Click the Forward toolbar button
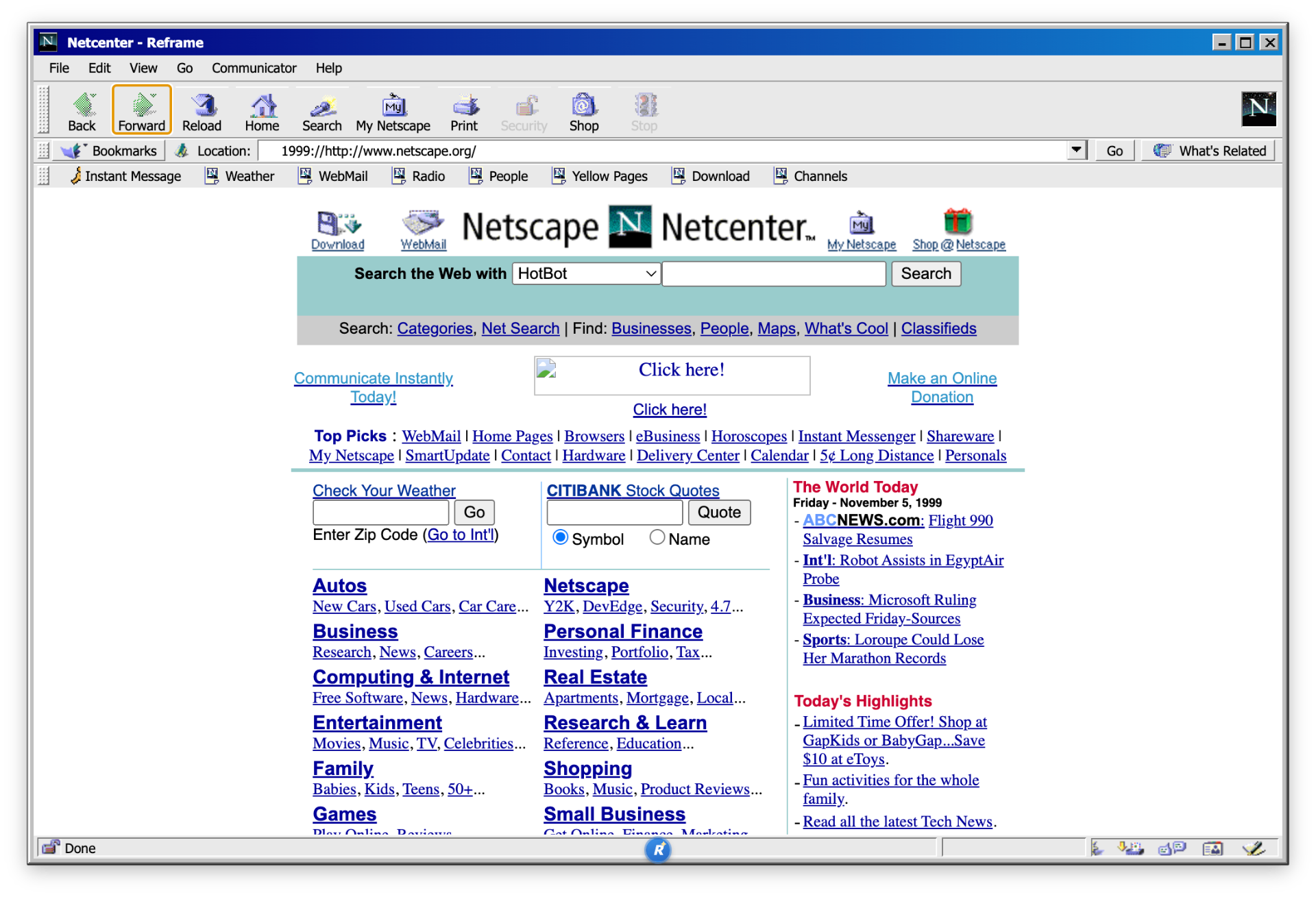The width and height of the screenshot is (1316, 897). pyautogui.click(x=142, y=111)
